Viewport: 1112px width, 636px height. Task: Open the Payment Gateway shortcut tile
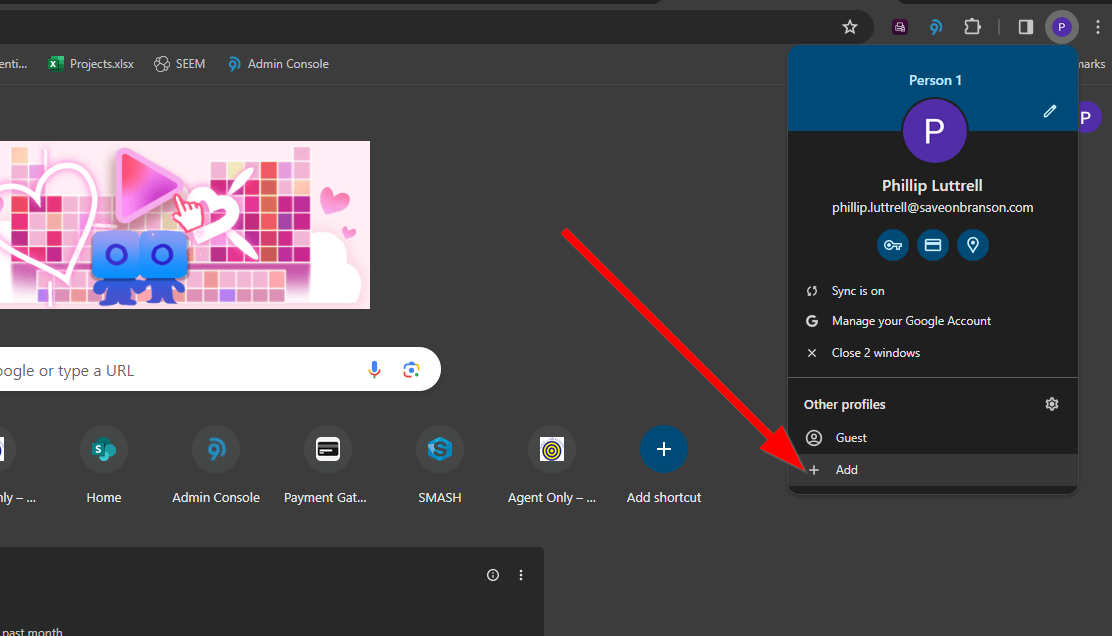[327, 450]
